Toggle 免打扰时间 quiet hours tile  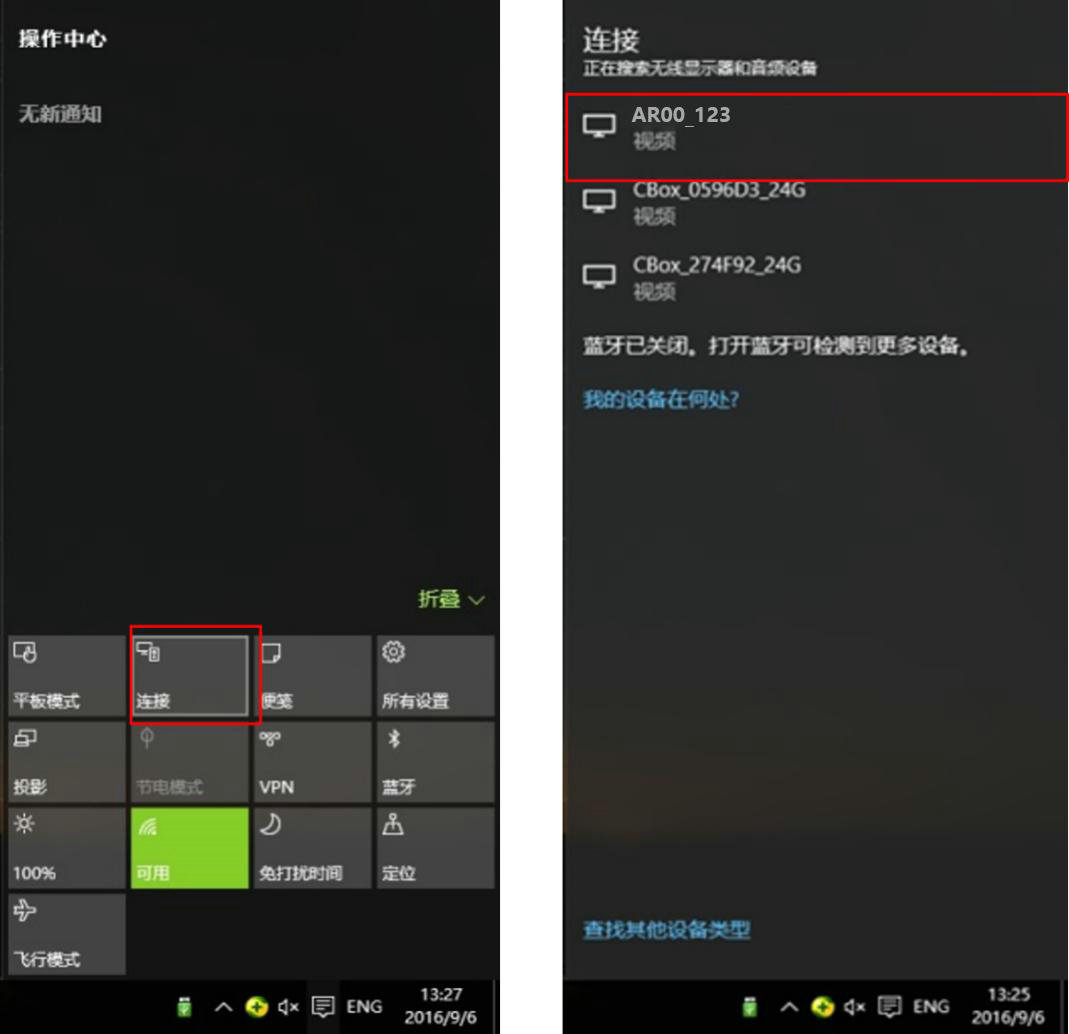tap(312, 848)
